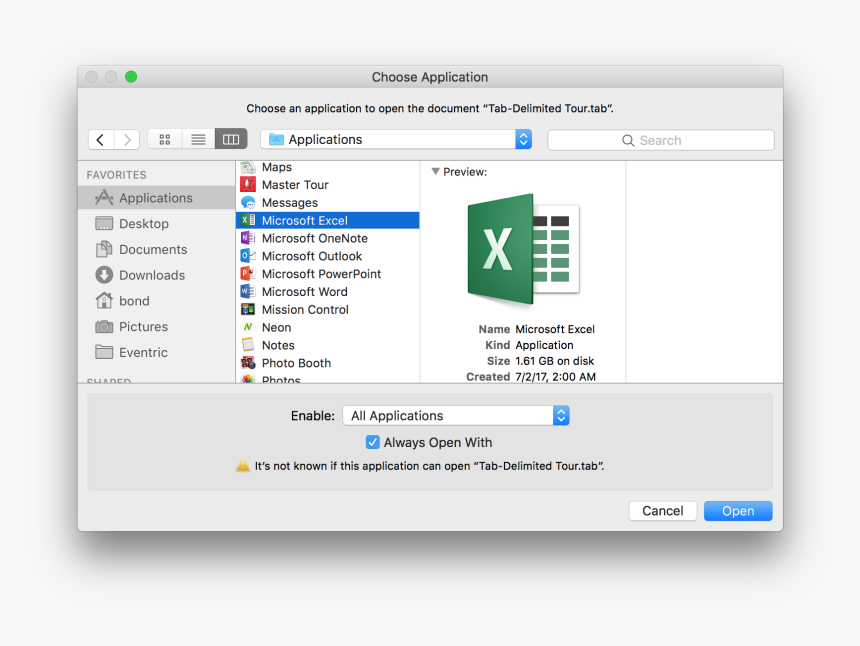This screenshot has height=646, width=860.
Task: Select Desktop in the sidebar
Action: tap(156, 223)
